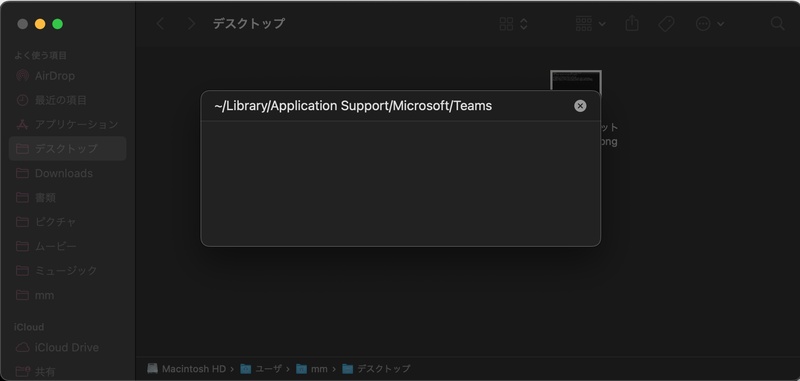This screenshot has width=800, height=381.
Task: Open 書類 folder in sidebar
Action: tap(67, 197)
